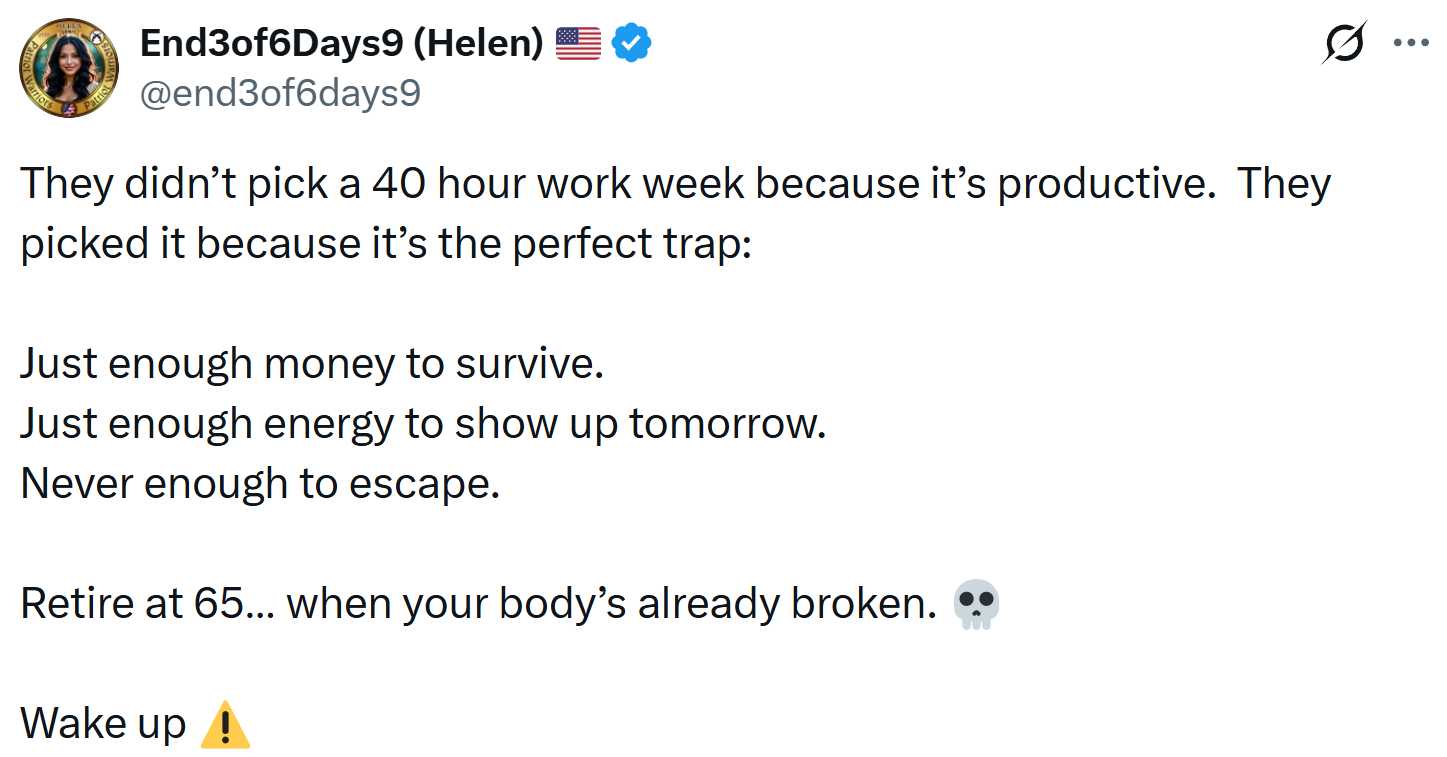Visit the @end3of6days9 handle link

tap(281, 93)
